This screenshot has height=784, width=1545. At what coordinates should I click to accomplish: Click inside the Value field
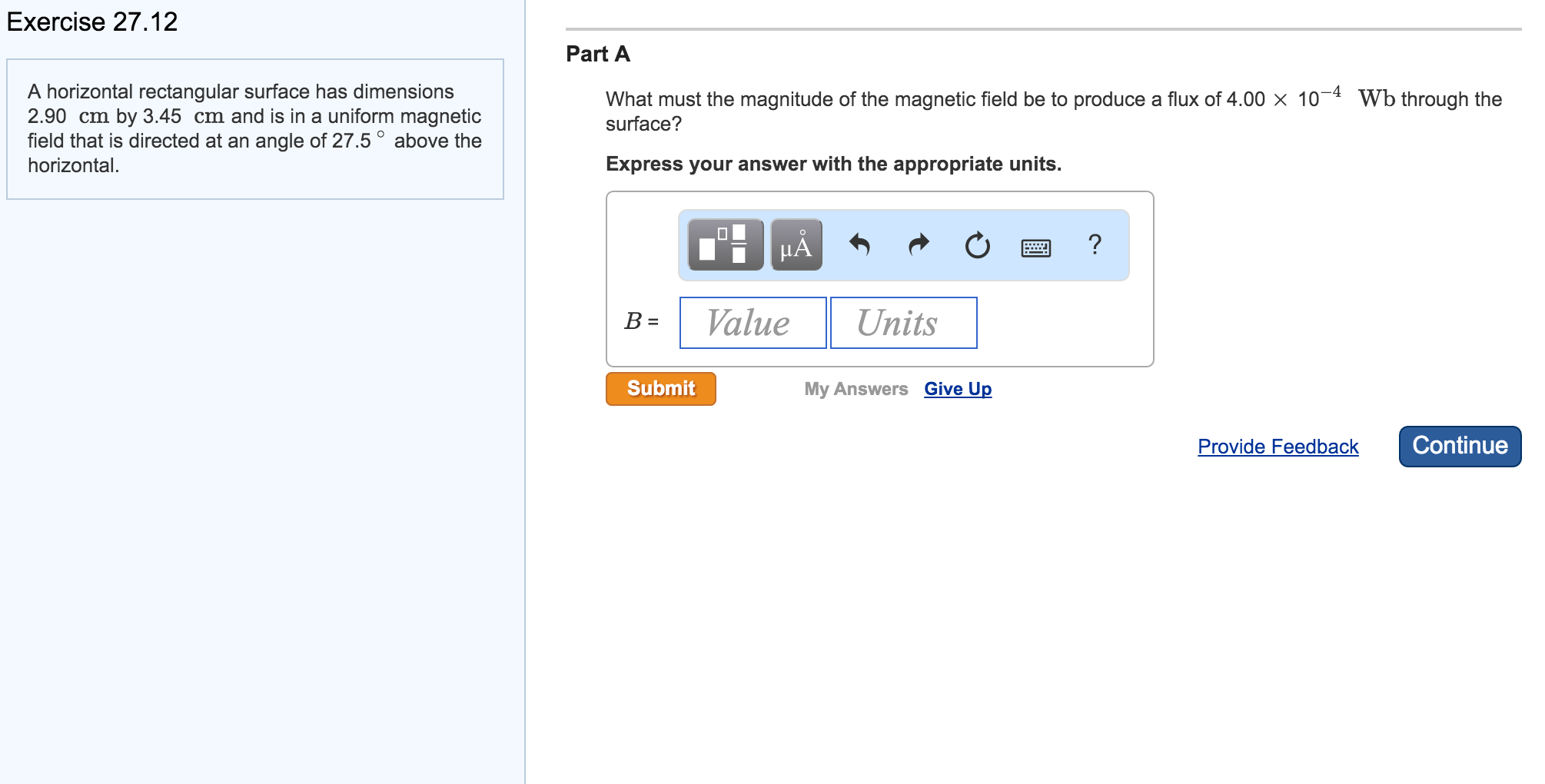pos(752,322)
